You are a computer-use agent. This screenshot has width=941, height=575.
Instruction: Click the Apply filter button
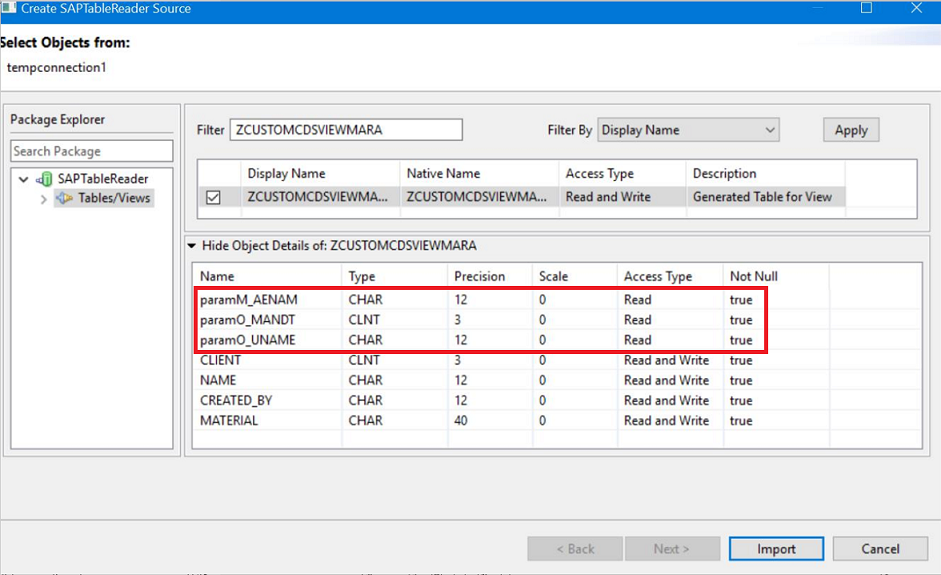[x=851, y=130]
